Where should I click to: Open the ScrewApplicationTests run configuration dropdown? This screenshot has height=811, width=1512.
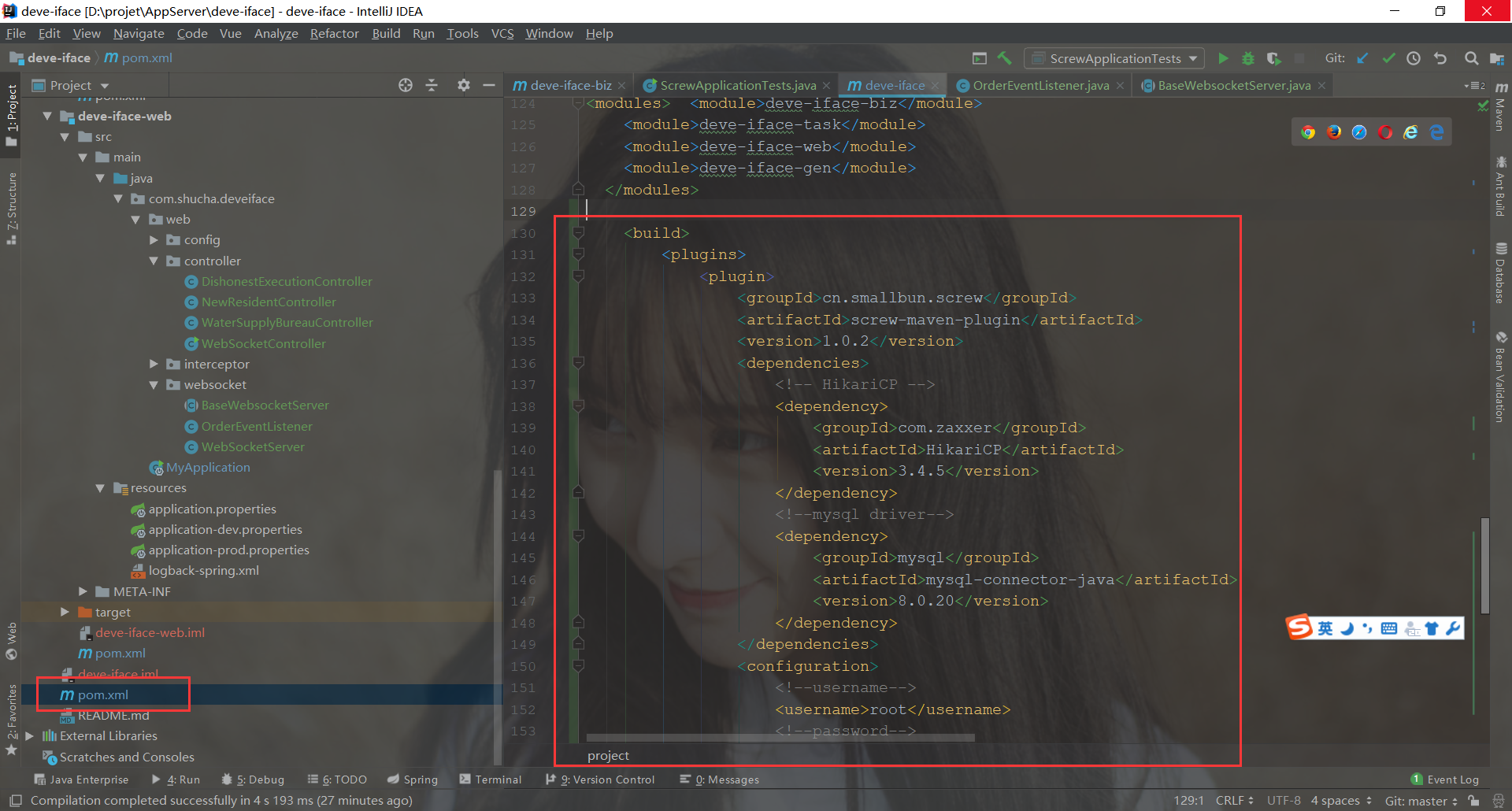[1113, 57]
